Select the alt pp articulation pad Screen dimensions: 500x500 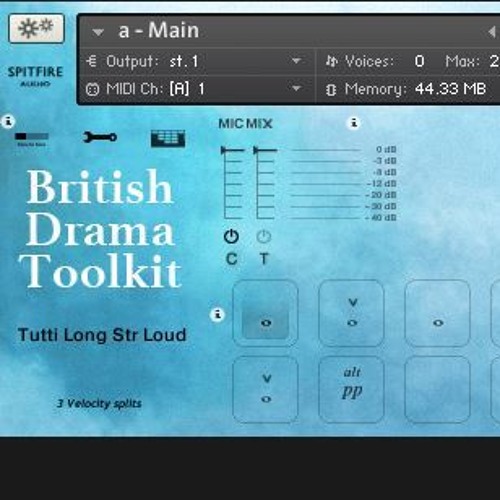[x=352, y=390]
